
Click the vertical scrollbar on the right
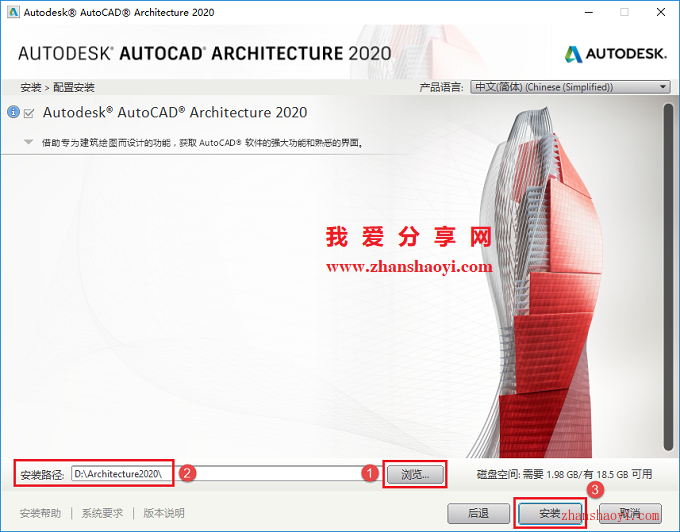668,277
